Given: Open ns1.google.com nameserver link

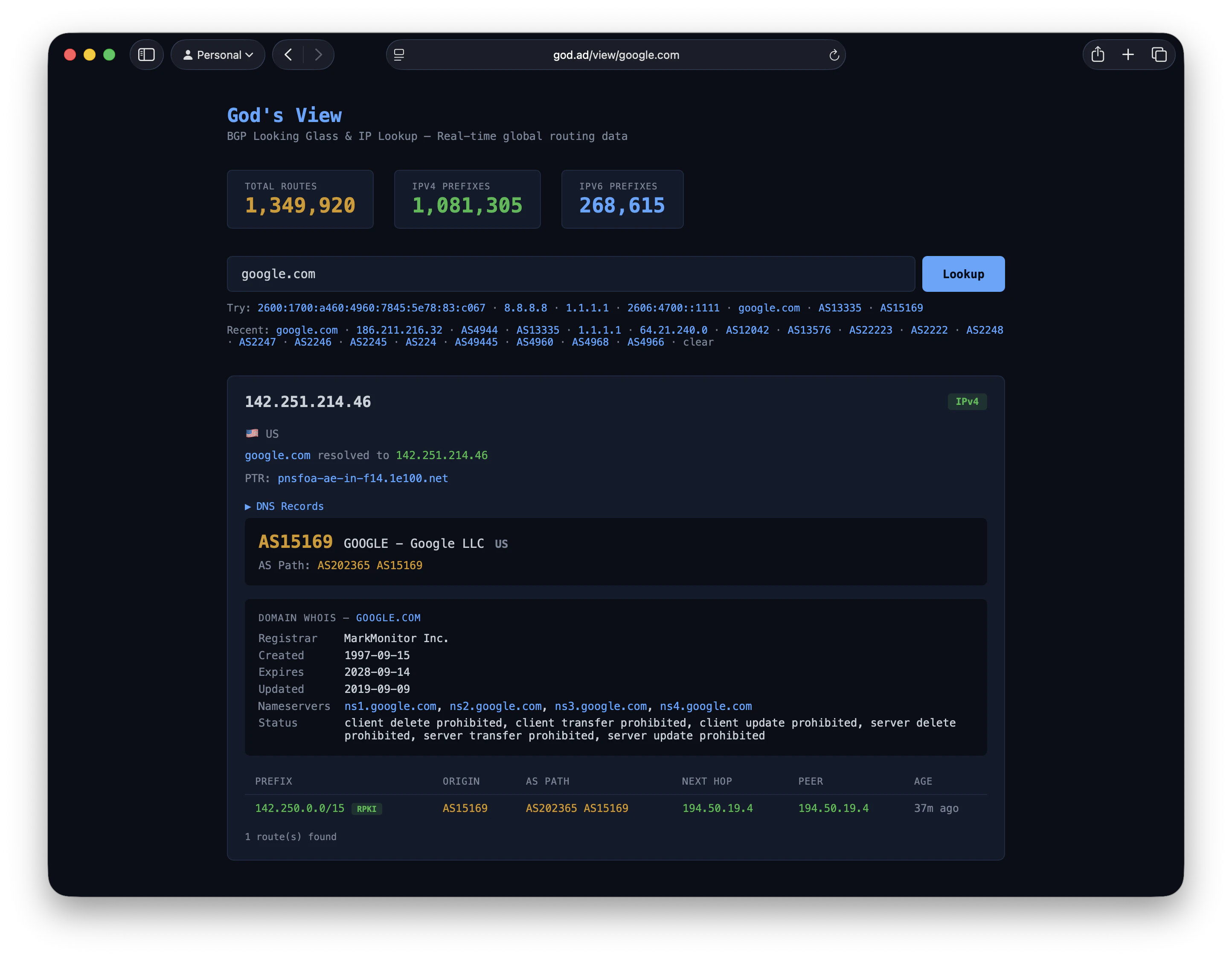Looking at the screenshot, I should pos(390,706).
